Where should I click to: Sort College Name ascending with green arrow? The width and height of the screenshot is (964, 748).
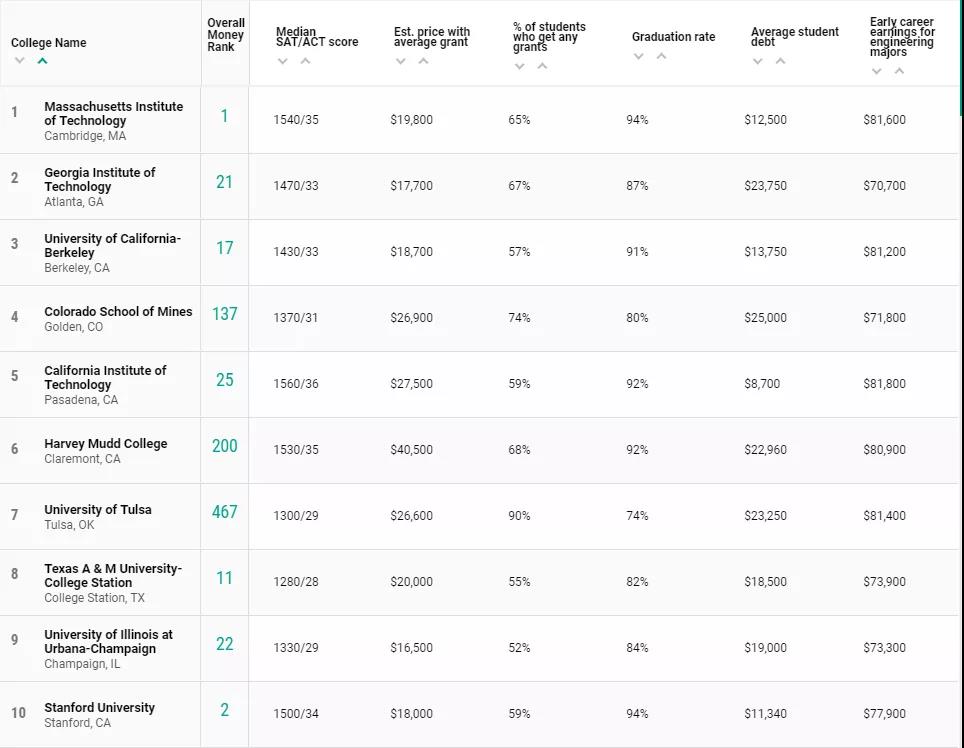[42, 61]
